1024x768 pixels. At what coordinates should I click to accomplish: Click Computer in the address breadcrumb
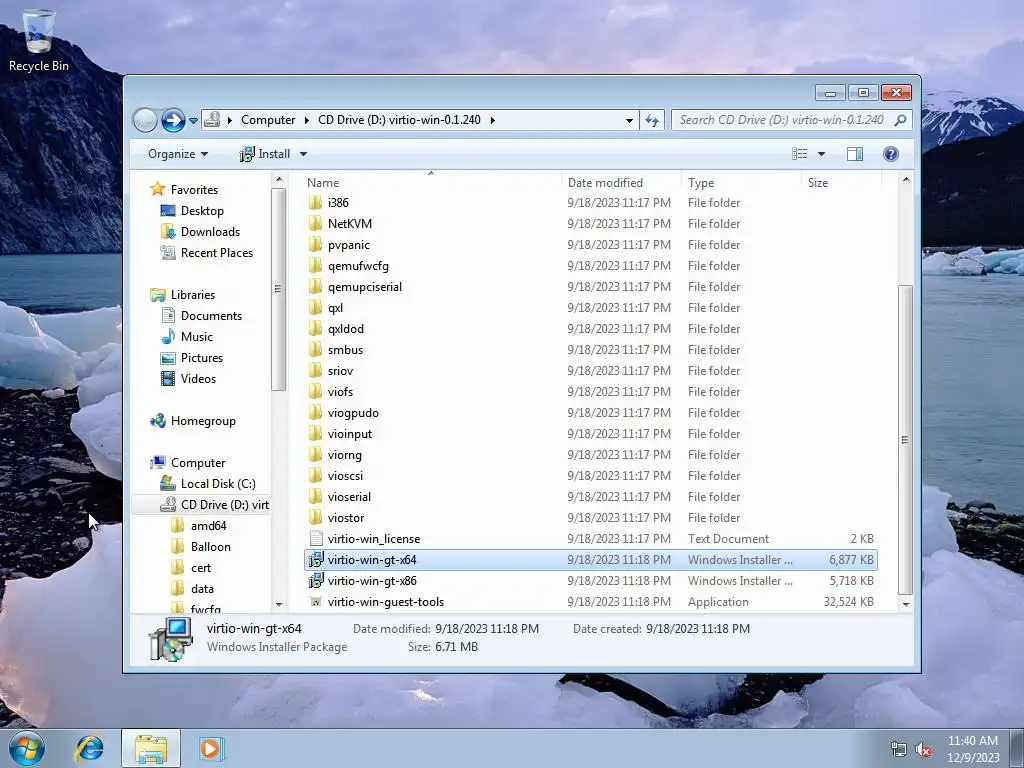[x=268, y=120]
